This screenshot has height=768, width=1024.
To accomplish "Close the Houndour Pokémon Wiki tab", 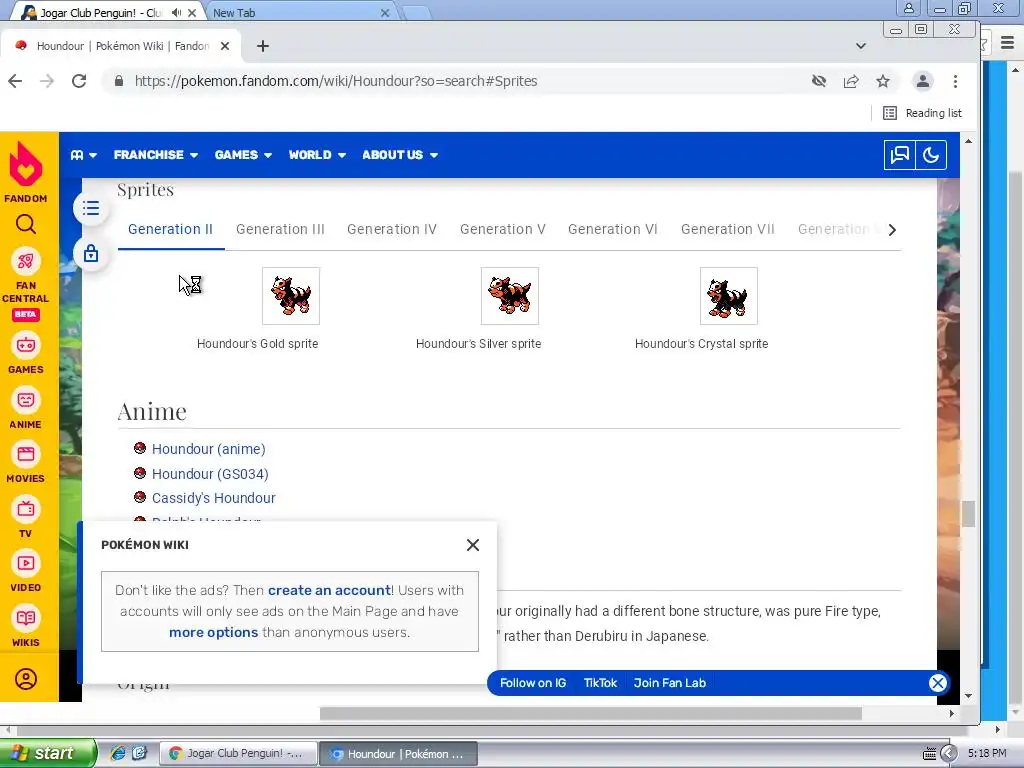I will 225,46.
